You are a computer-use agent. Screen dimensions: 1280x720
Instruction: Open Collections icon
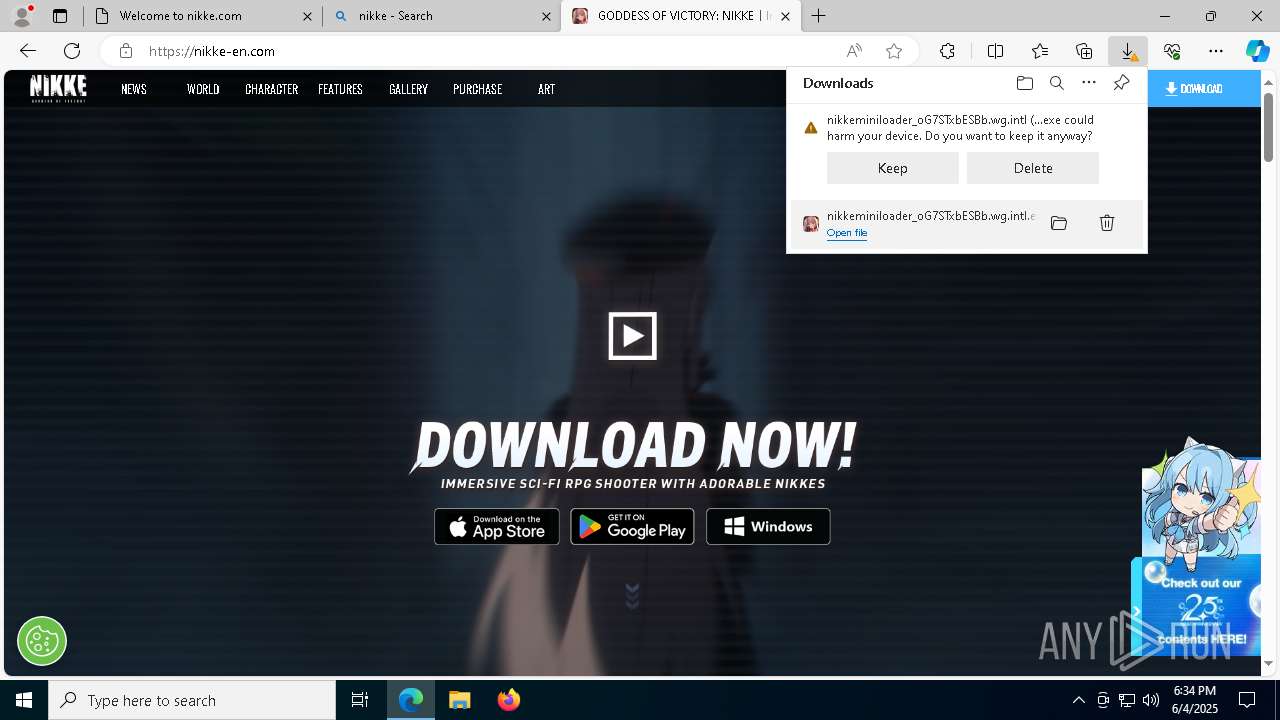pyautogui.click(x=1084, y=51)
